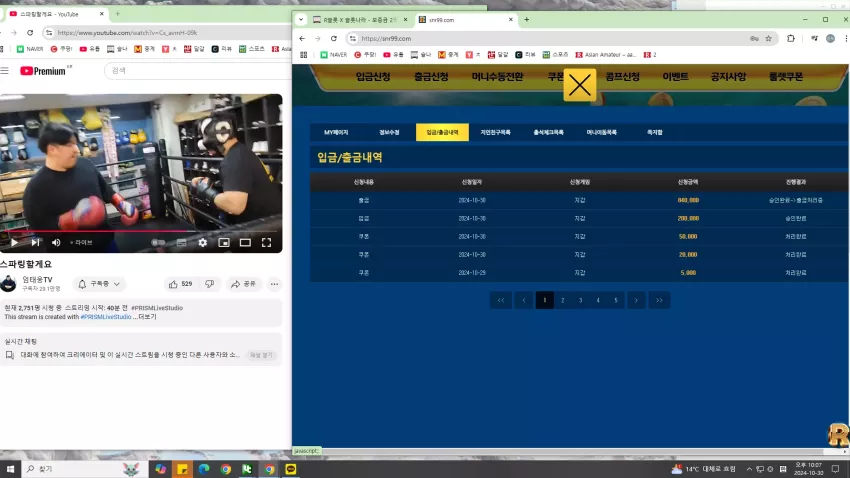The image size is (850, 478).
Task: Open new tab in YouTube window
Action: 118,14
